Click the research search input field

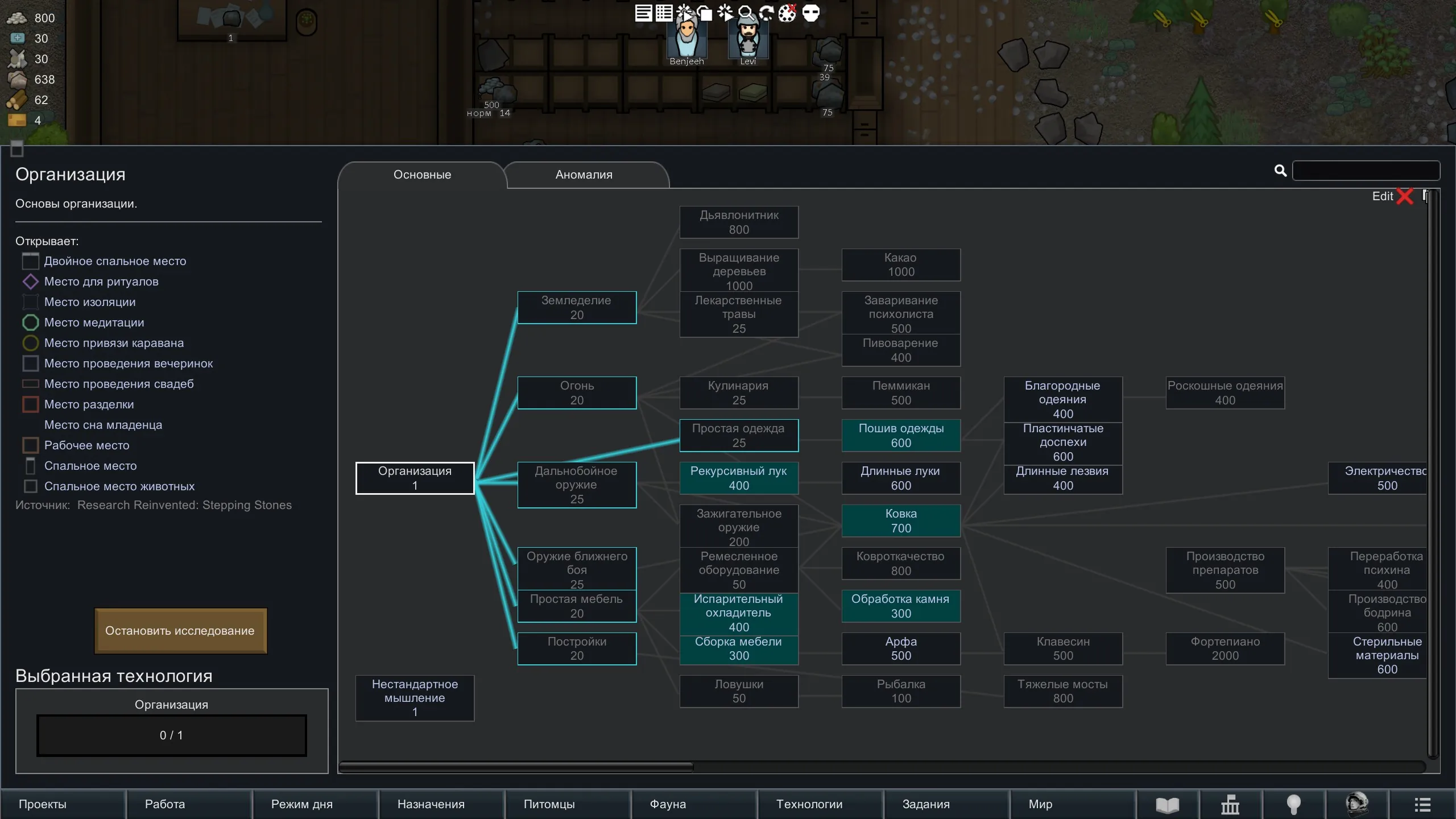tap(1365, 171)
